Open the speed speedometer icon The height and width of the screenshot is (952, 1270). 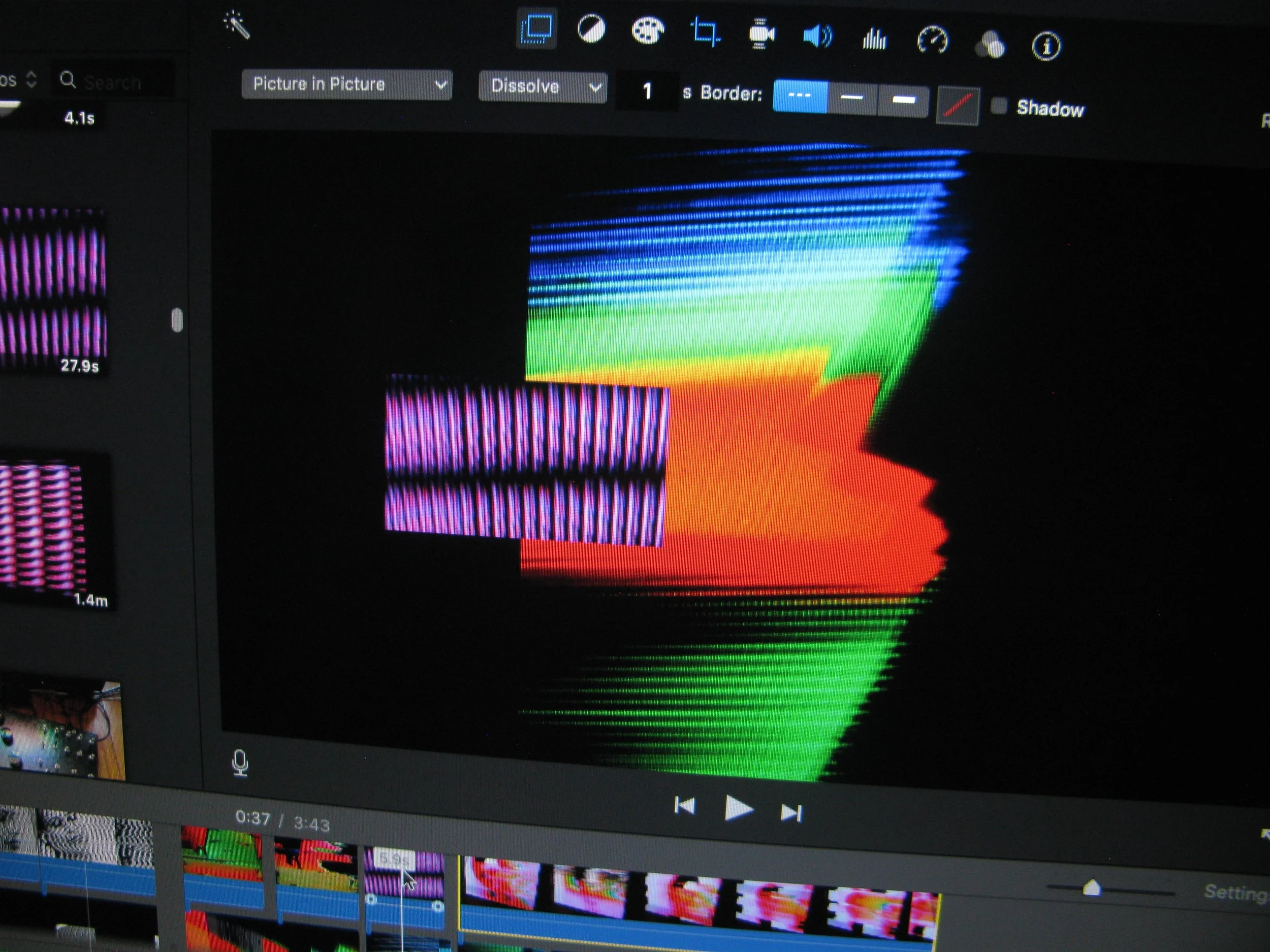[932, 41]
